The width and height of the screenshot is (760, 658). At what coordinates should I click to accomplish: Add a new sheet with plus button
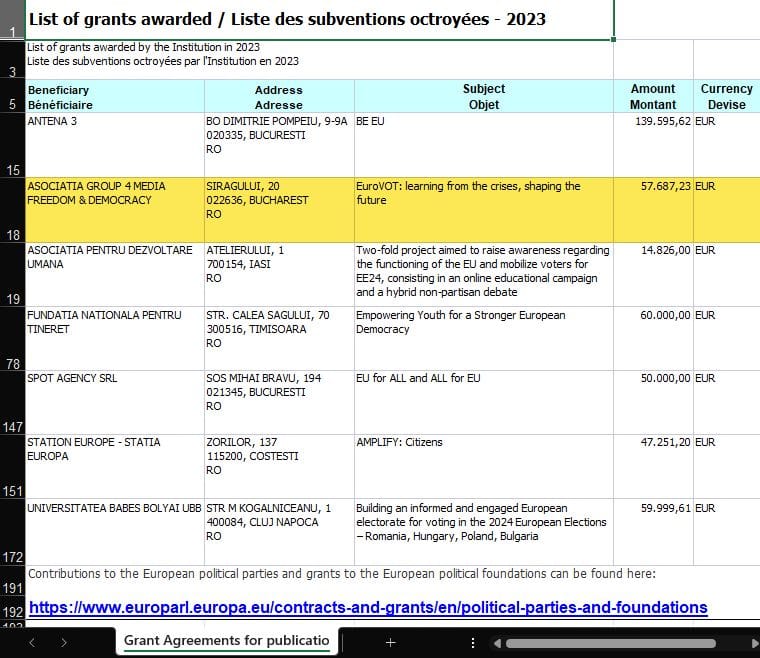point(390,642)
